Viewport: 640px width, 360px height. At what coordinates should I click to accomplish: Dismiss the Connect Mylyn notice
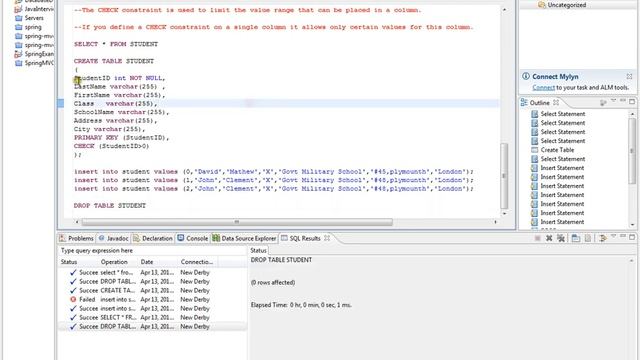click(x=629, y=76)
